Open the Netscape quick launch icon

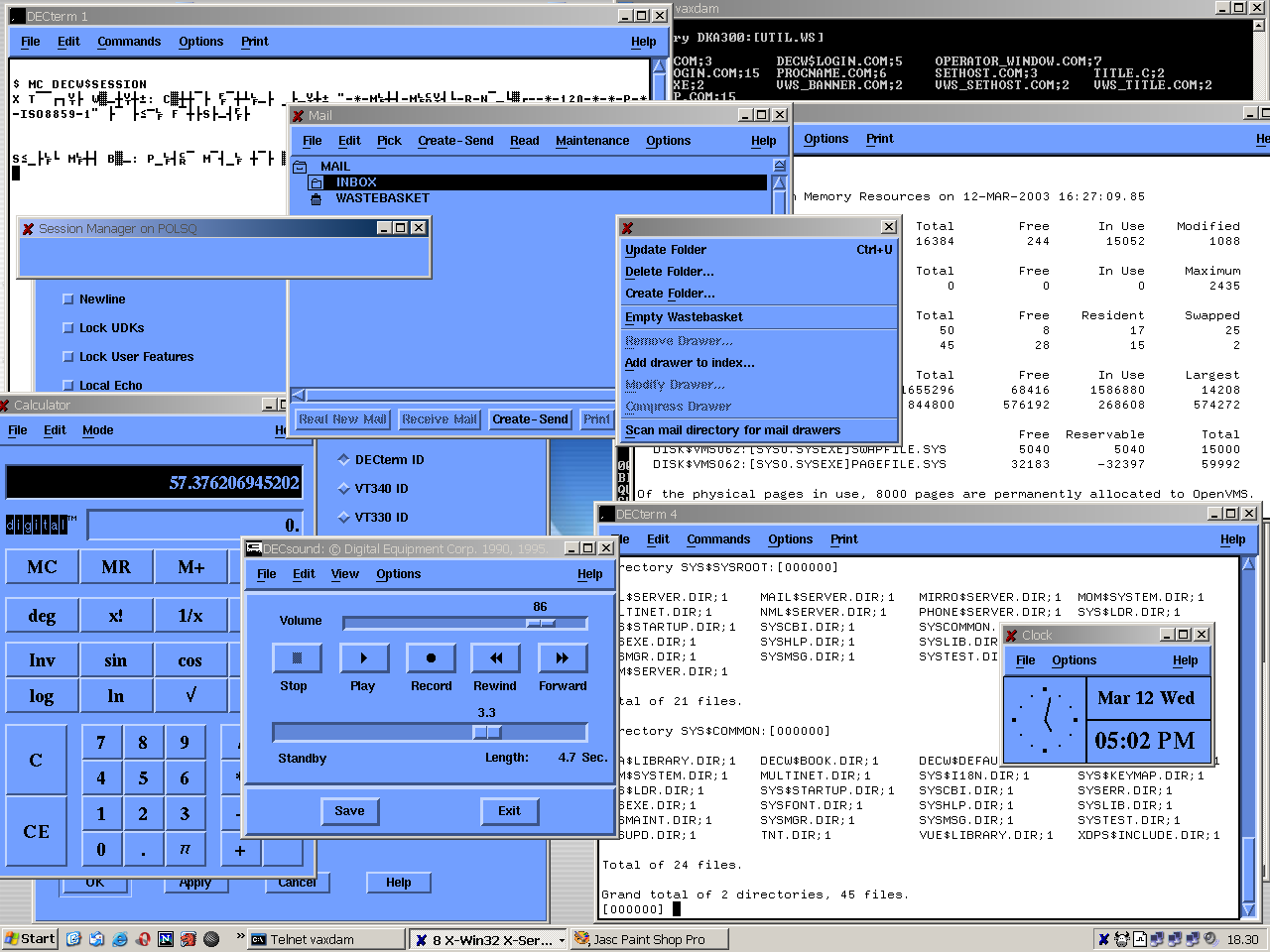click(166, 939)
